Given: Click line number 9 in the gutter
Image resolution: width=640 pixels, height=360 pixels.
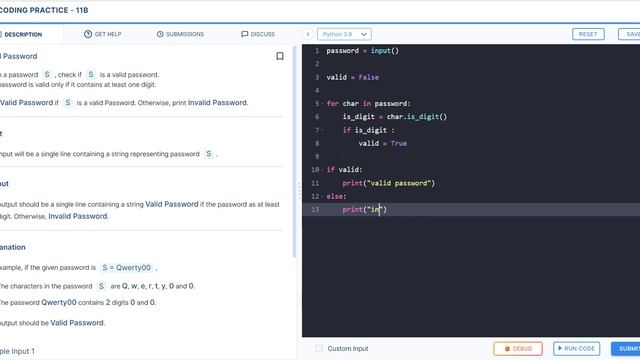Looking at the screenshot, I should pyautogui.click(x=317, y=157).
